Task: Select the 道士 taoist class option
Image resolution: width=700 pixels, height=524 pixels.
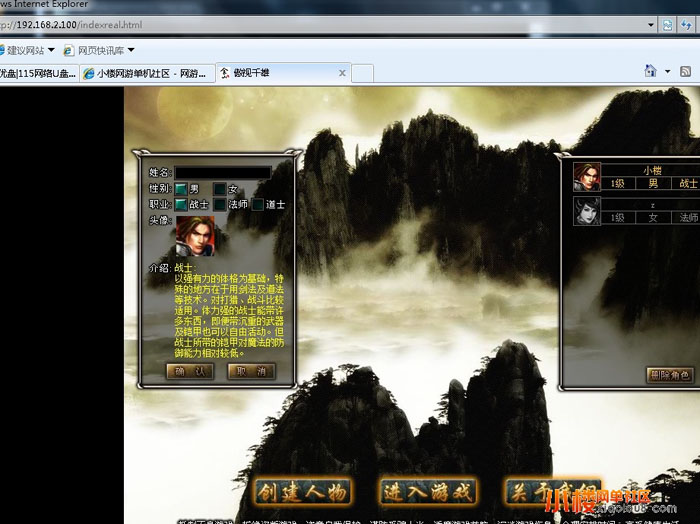Action: [257, 205]
